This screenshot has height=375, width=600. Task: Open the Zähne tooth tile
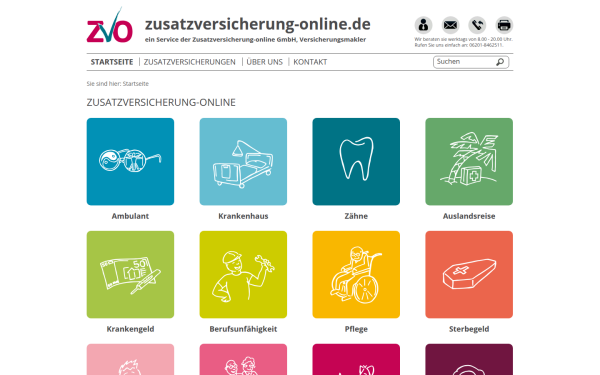[356, 161]
